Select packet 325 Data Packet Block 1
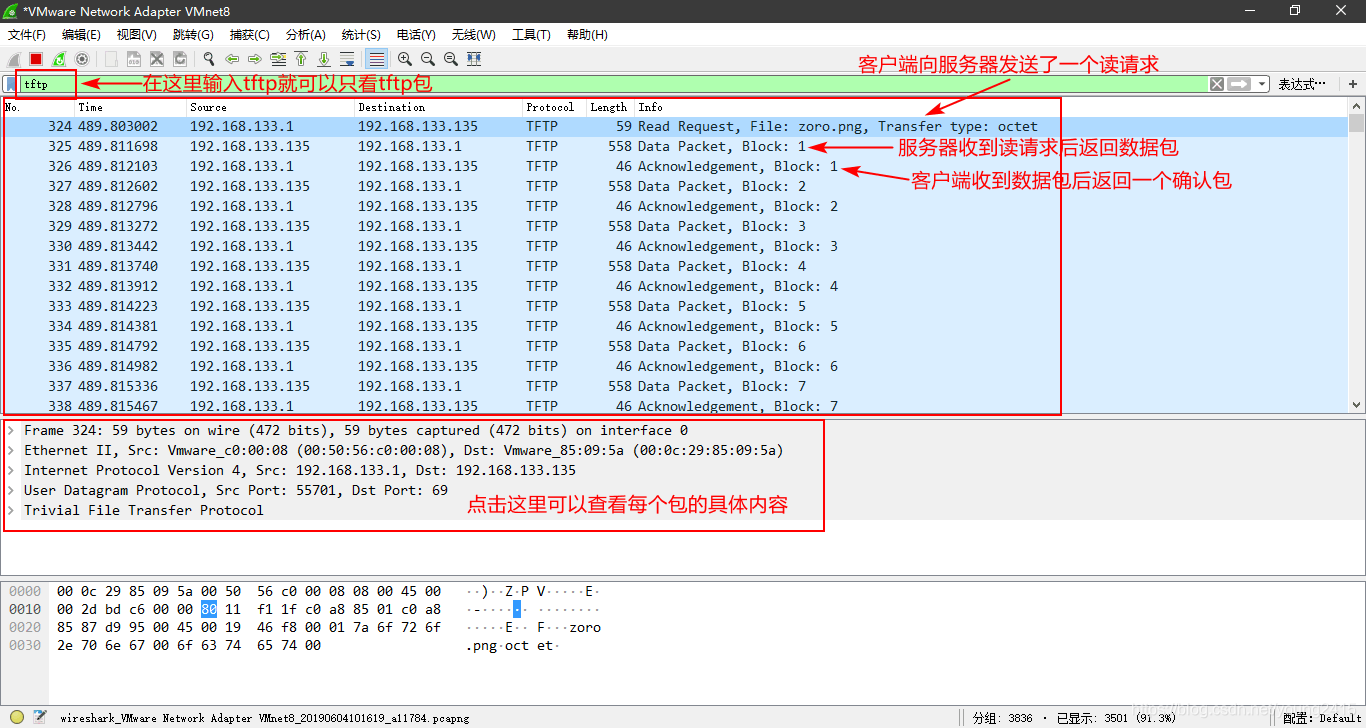Screen dimensions: 1366x728 (675, 146)
